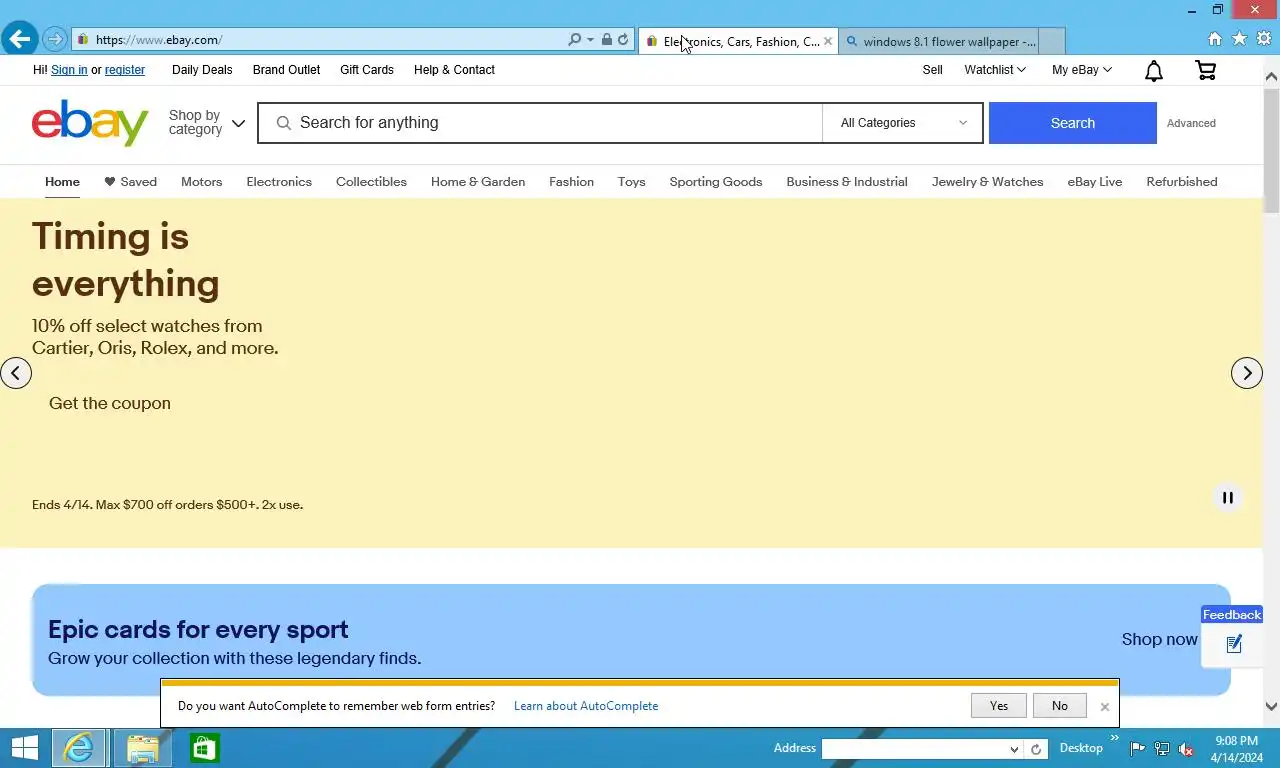The width and height of the screenshot is (1280, 768).
Task: Expand the Shop by category menu
Action: coord(207,123)
